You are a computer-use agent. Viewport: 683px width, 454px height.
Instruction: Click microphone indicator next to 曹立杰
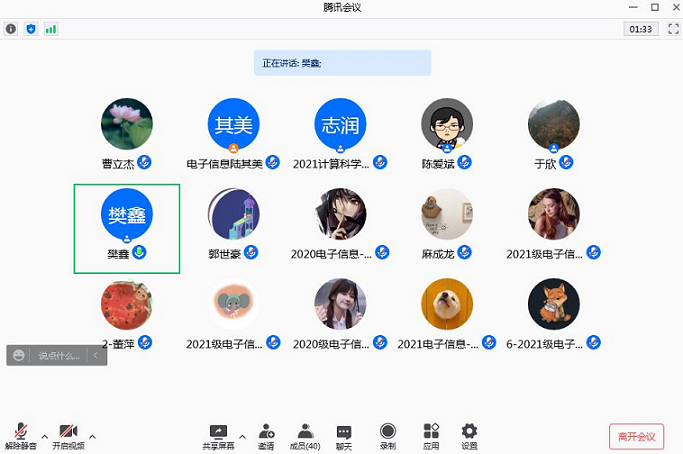145,162
